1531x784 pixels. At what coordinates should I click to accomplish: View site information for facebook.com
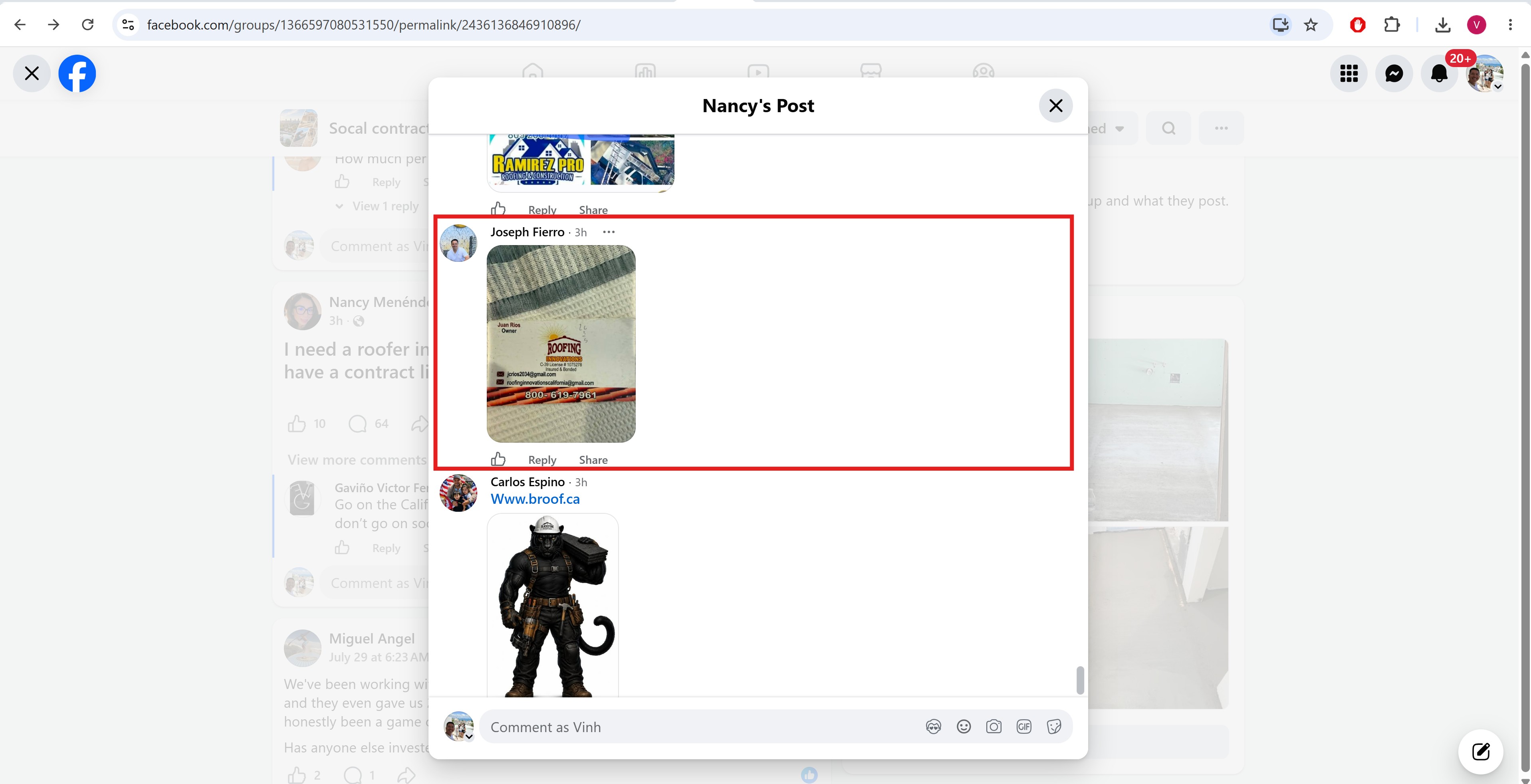tap(128, 25)
